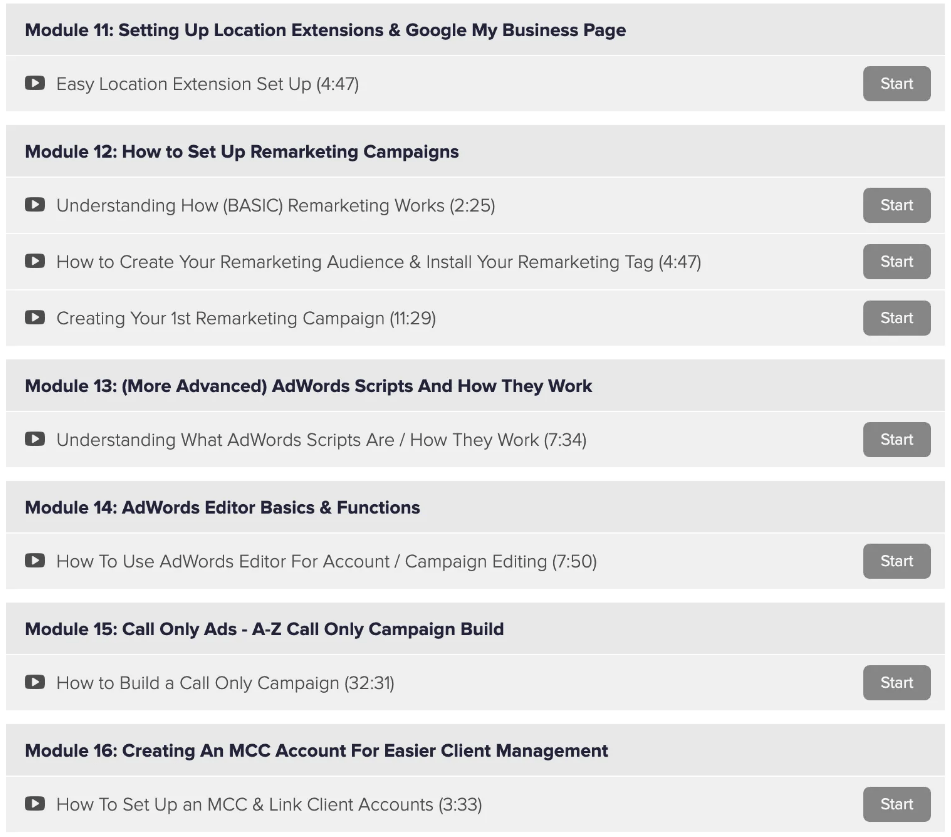Start the AdWords Editor account editing lesson
Screen dimensions: 951x837
(x=896, y=561)
